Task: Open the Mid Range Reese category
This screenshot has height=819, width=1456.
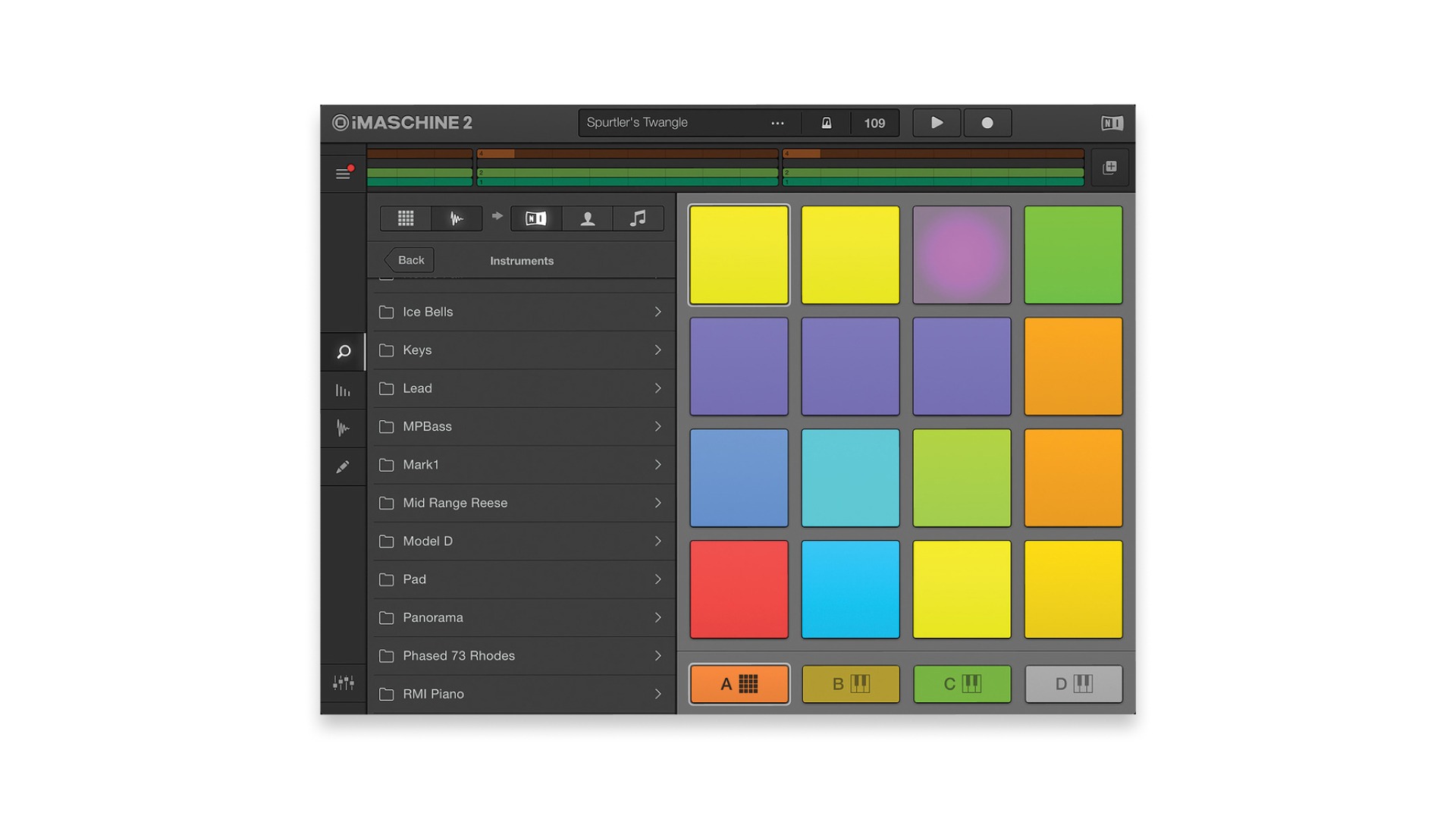Action: [521, 503]
